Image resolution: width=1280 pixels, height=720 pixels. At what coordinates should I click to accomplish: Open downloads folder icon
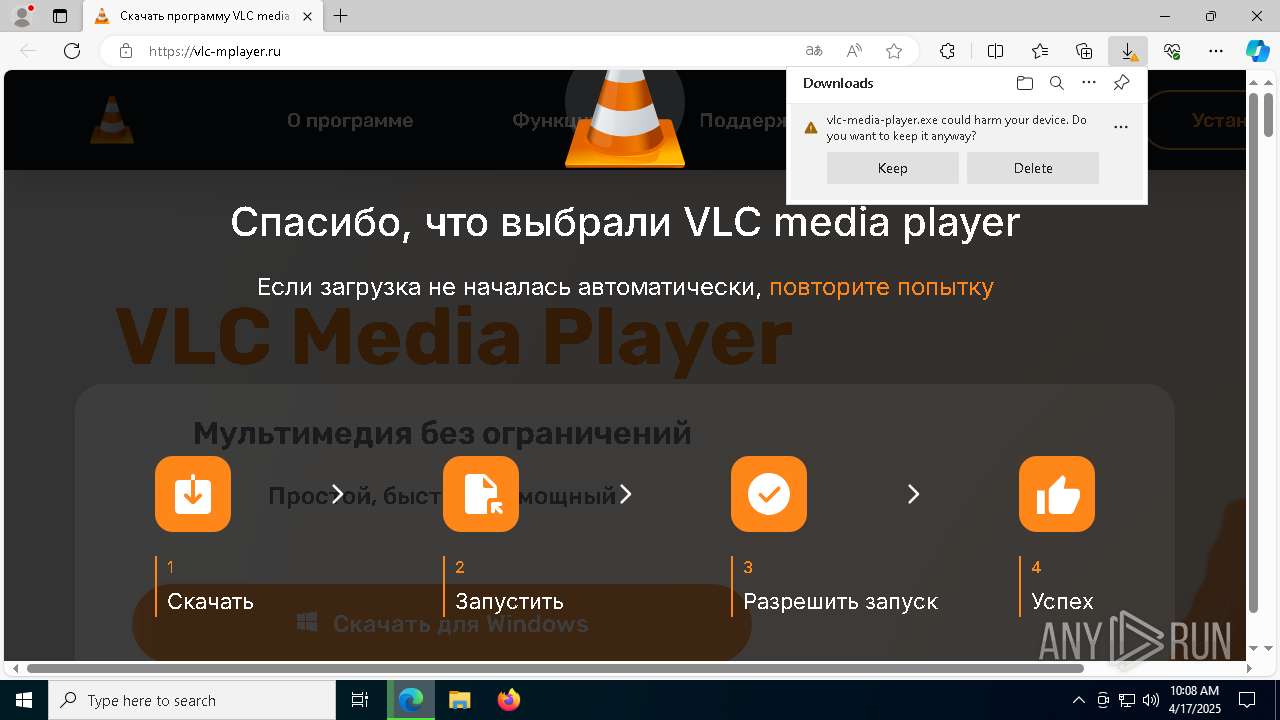pos(1024,83)
